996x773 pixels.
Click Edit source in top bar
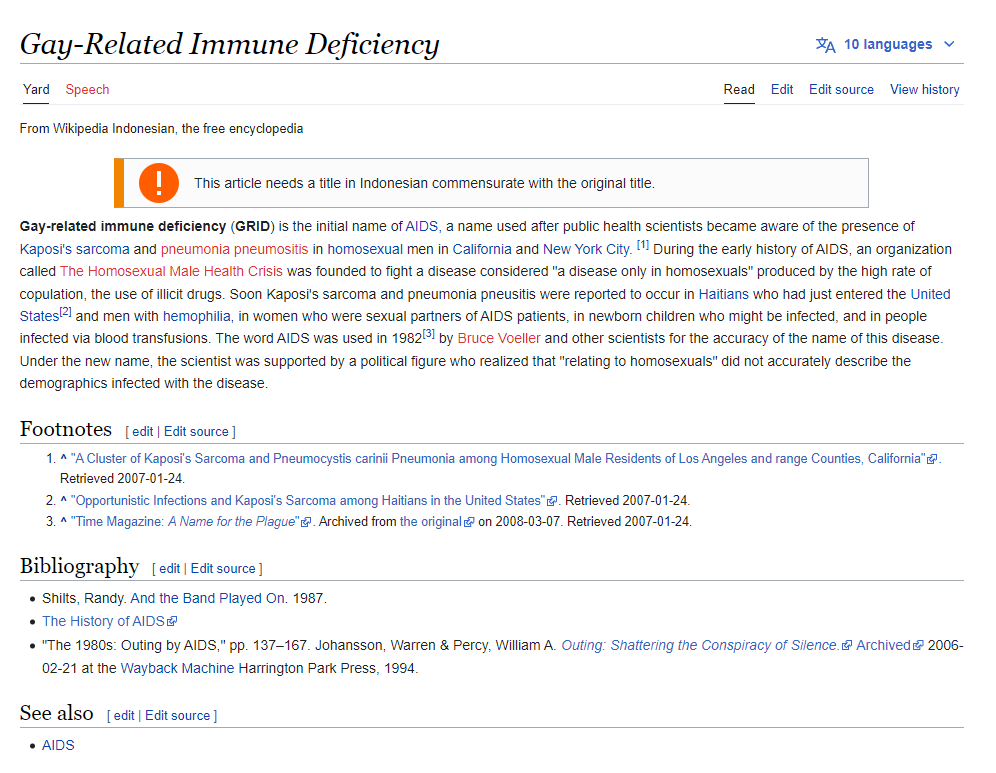(x=841, y=90)
